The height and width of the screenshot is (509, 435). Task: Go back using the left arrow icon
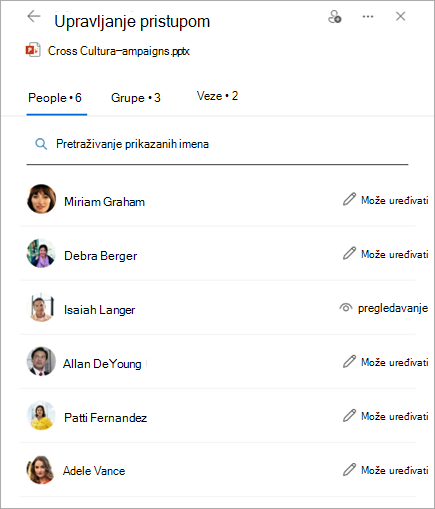34,16
